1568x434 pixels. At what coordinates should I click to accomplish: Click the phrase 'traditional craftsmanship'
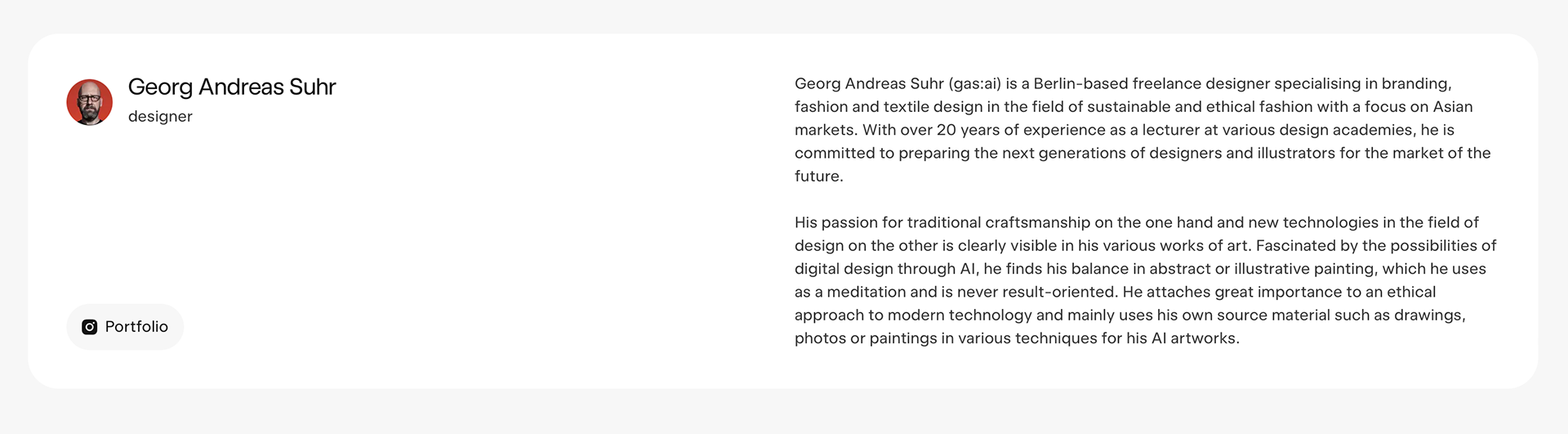tap(999, 222)
